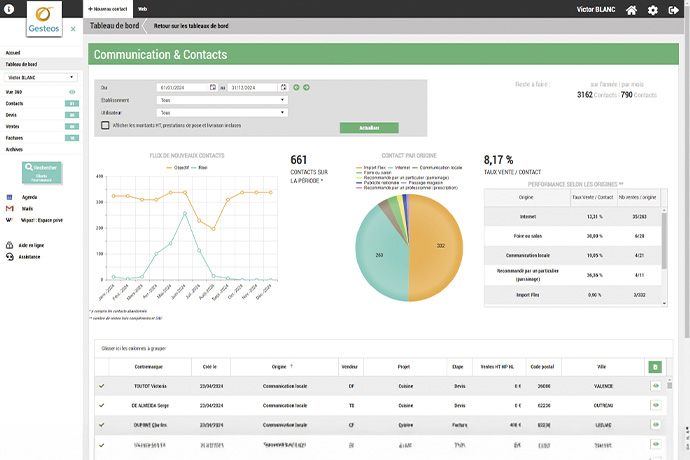Click the green export icon above the table

655,368
